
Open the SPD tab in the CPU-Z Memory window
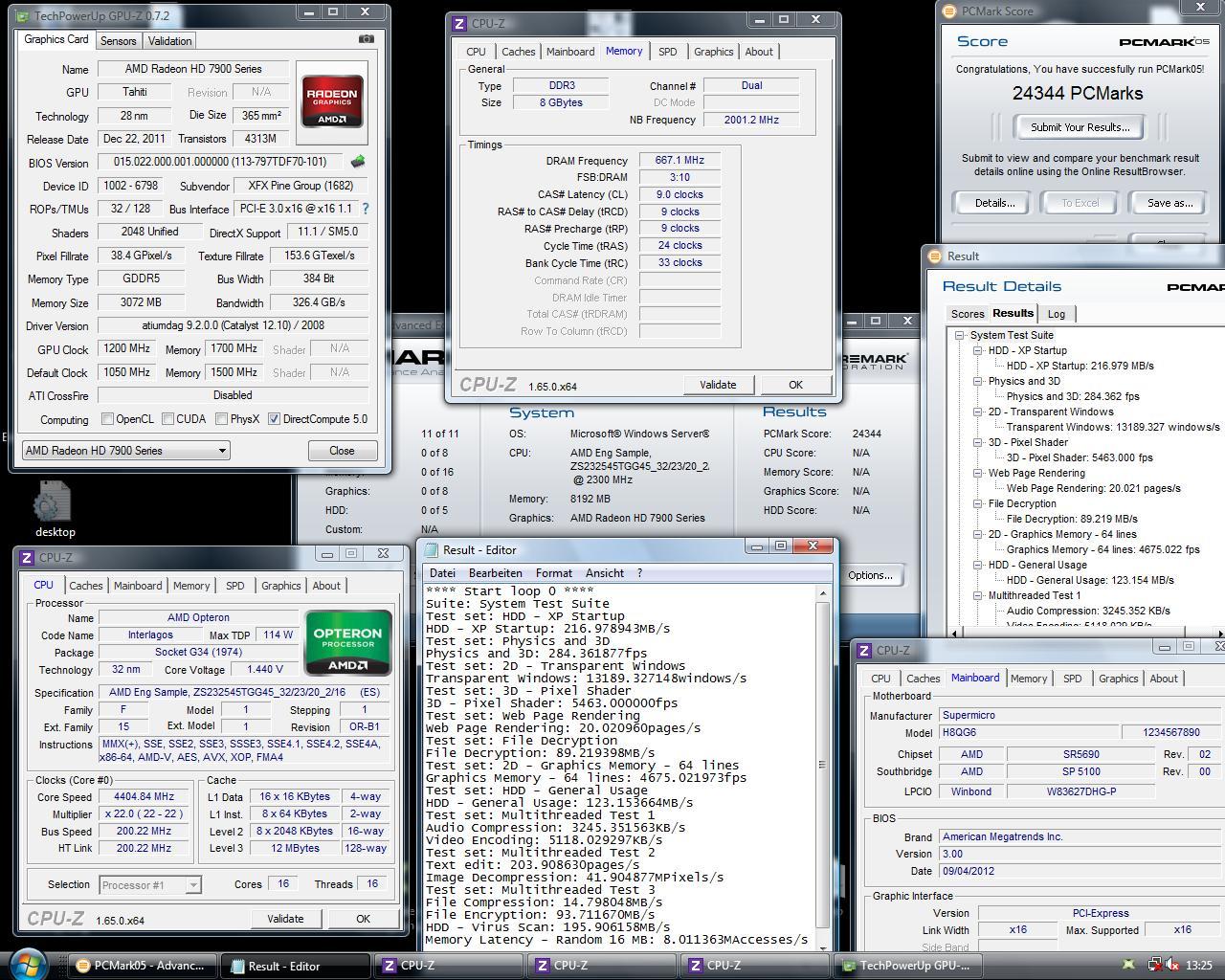coord(667,52)
